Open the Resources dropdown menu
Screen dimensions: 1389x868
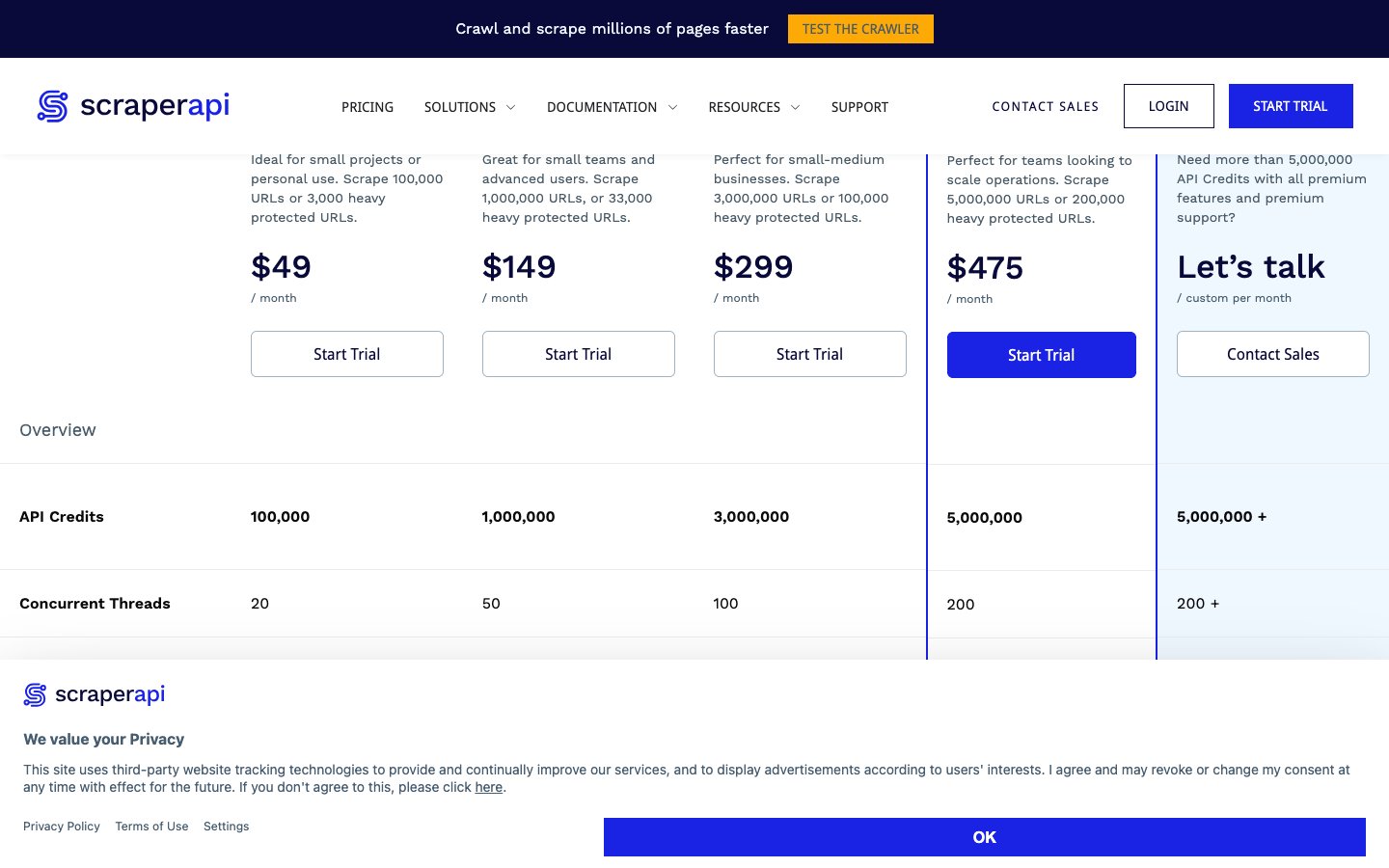click(753, 107)
